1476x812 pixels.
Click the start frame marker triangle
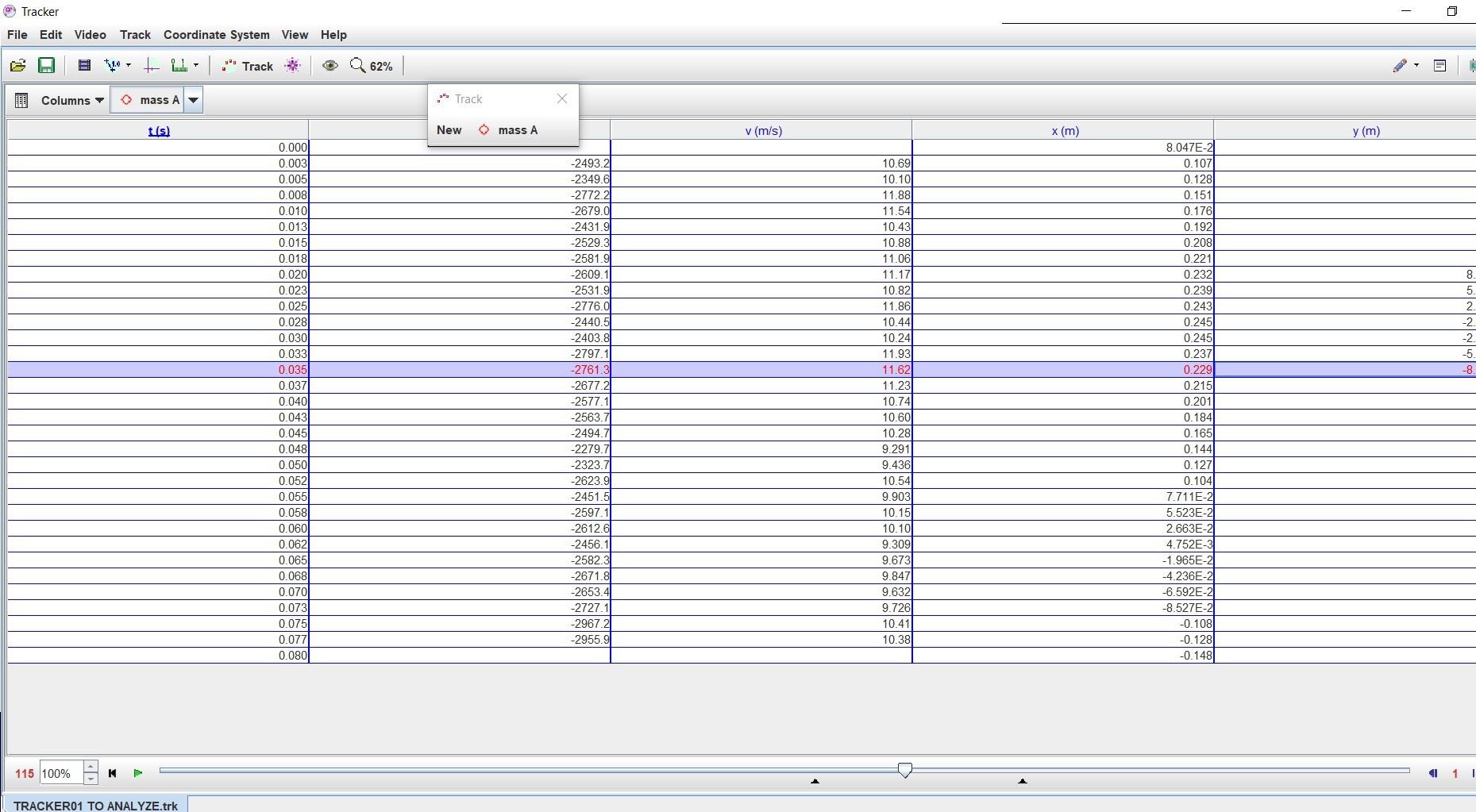[x=815, y=781]
